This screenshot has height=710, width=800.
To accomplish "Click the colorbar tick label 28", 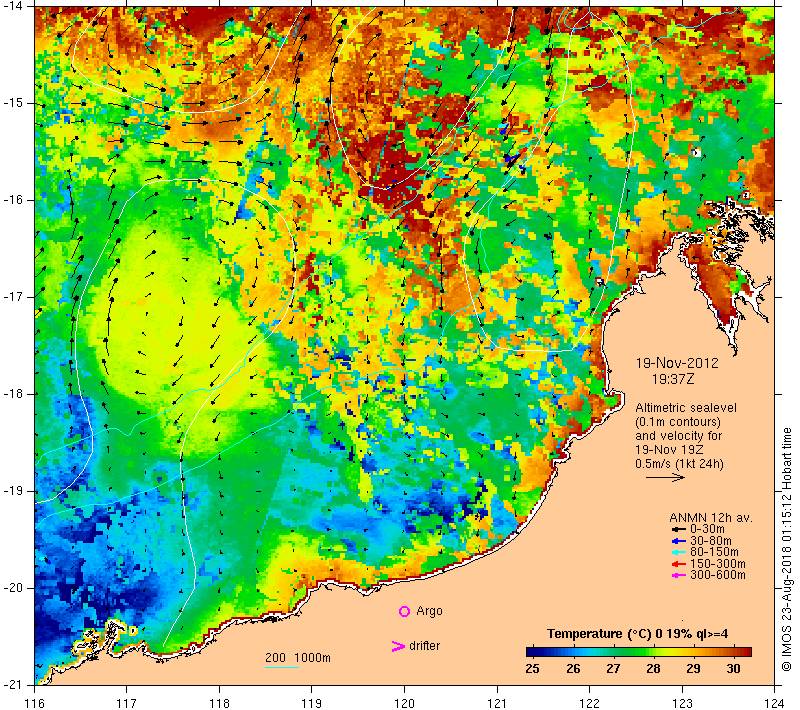I will pos(653,669).
